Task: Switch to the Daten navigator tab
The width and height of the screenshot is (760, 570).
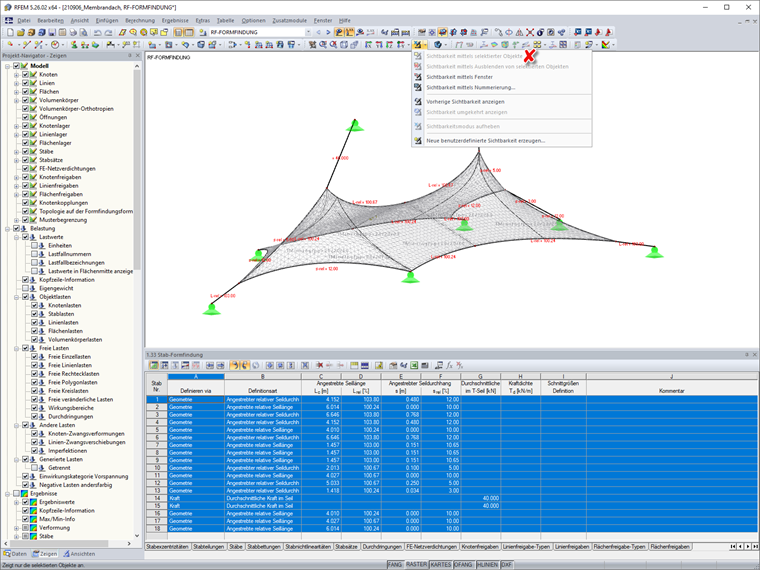Action: coord(16,554)
